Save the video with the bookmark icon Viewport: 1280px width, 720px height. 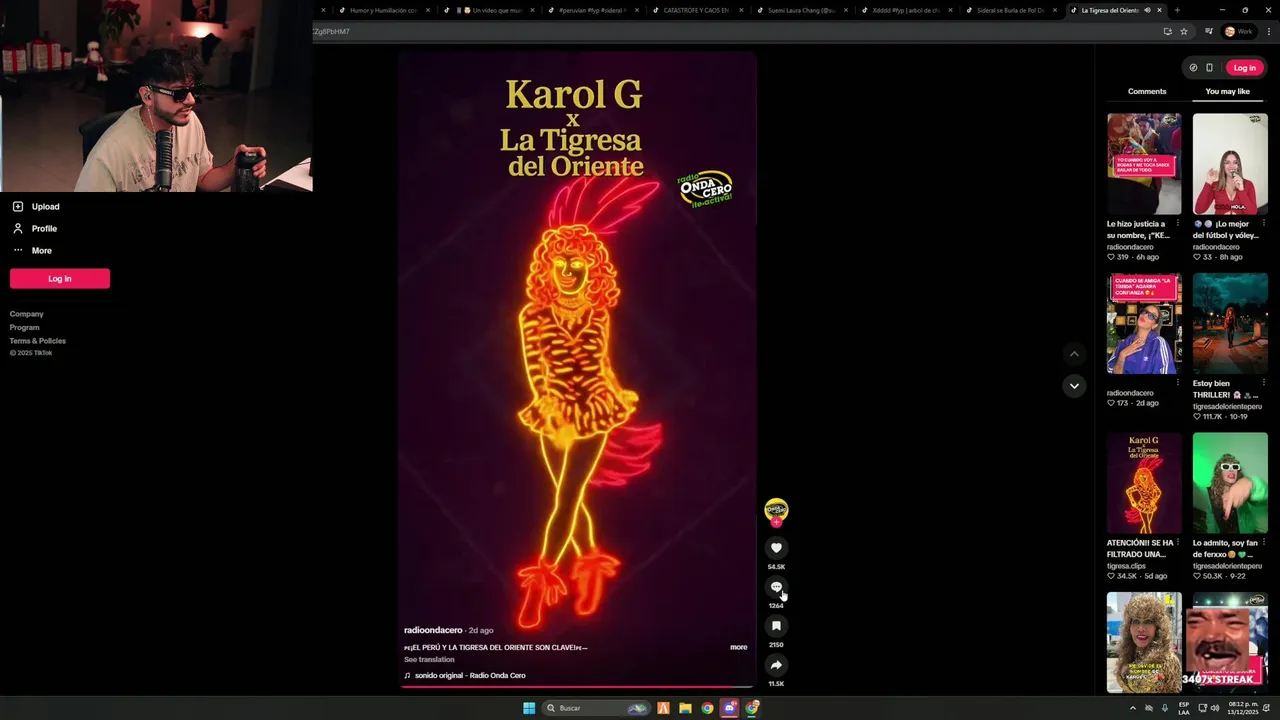(x=776, y=626)
